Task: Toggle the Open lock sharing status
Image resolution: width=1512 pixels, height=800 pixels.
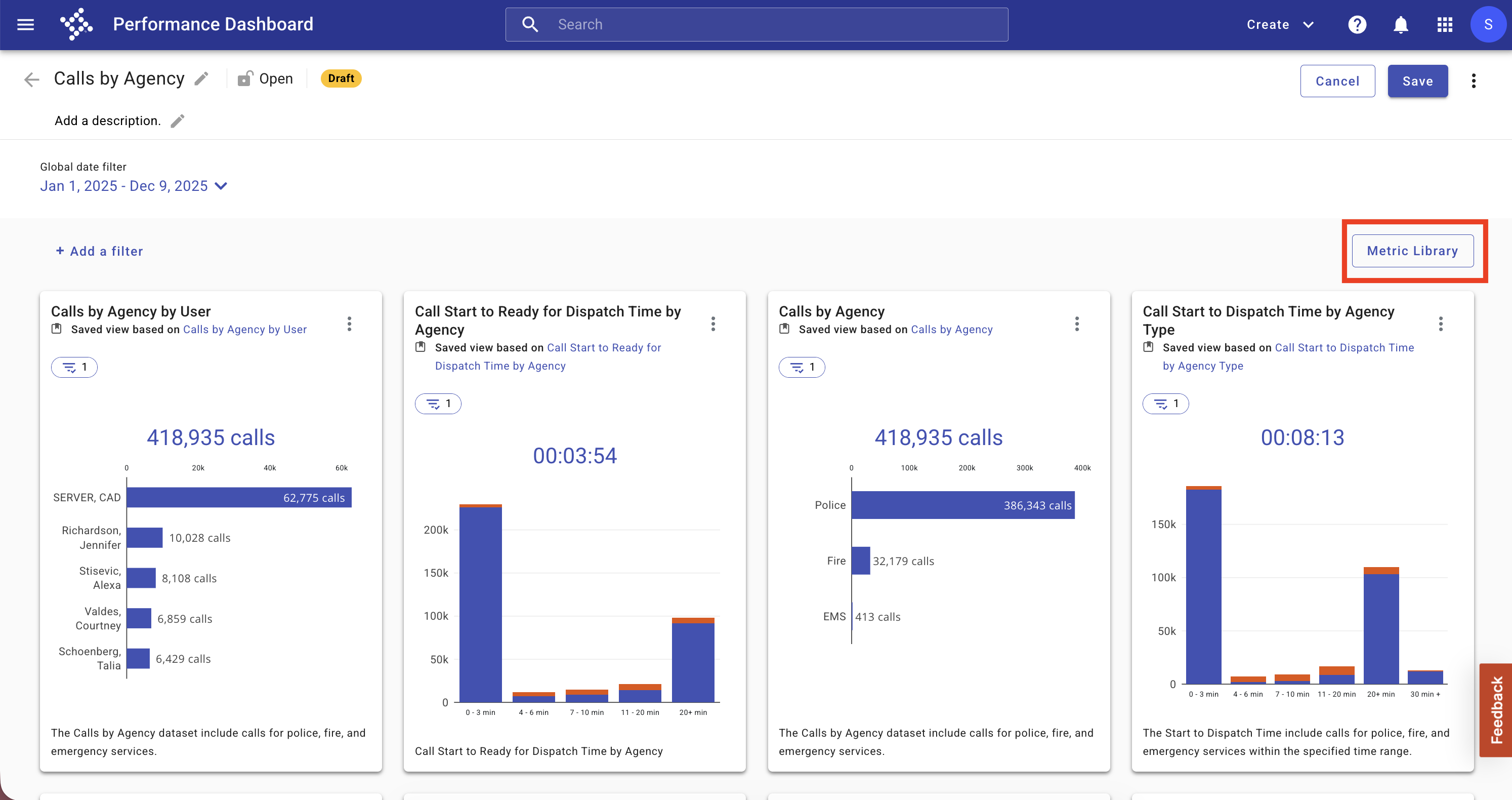Action: tap(265, 78)
